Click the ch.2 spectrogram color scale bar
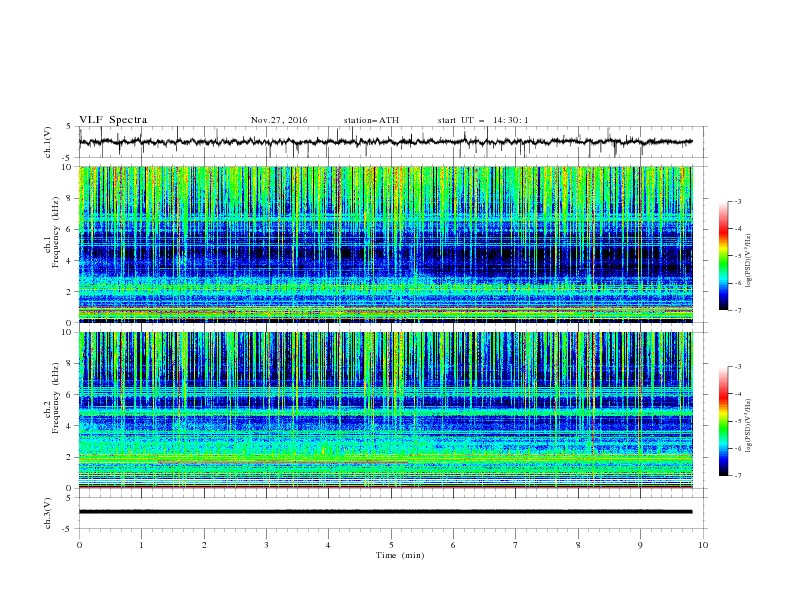This screenshot has height=612, width=792. pos(724,421)
